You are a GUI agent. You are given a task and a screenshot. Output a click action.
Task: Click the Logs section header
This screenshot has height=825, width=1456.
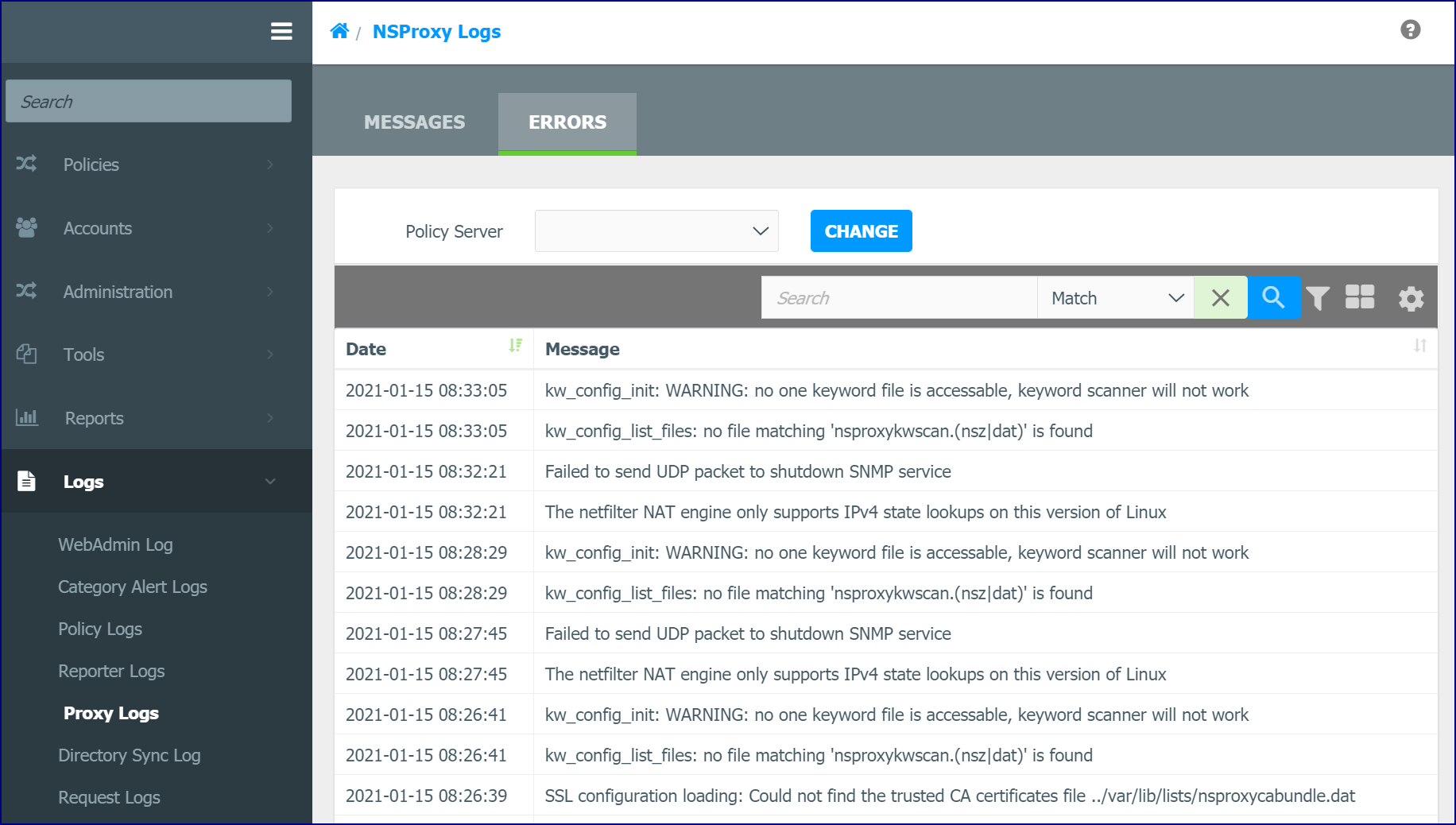tap(157, 482)
